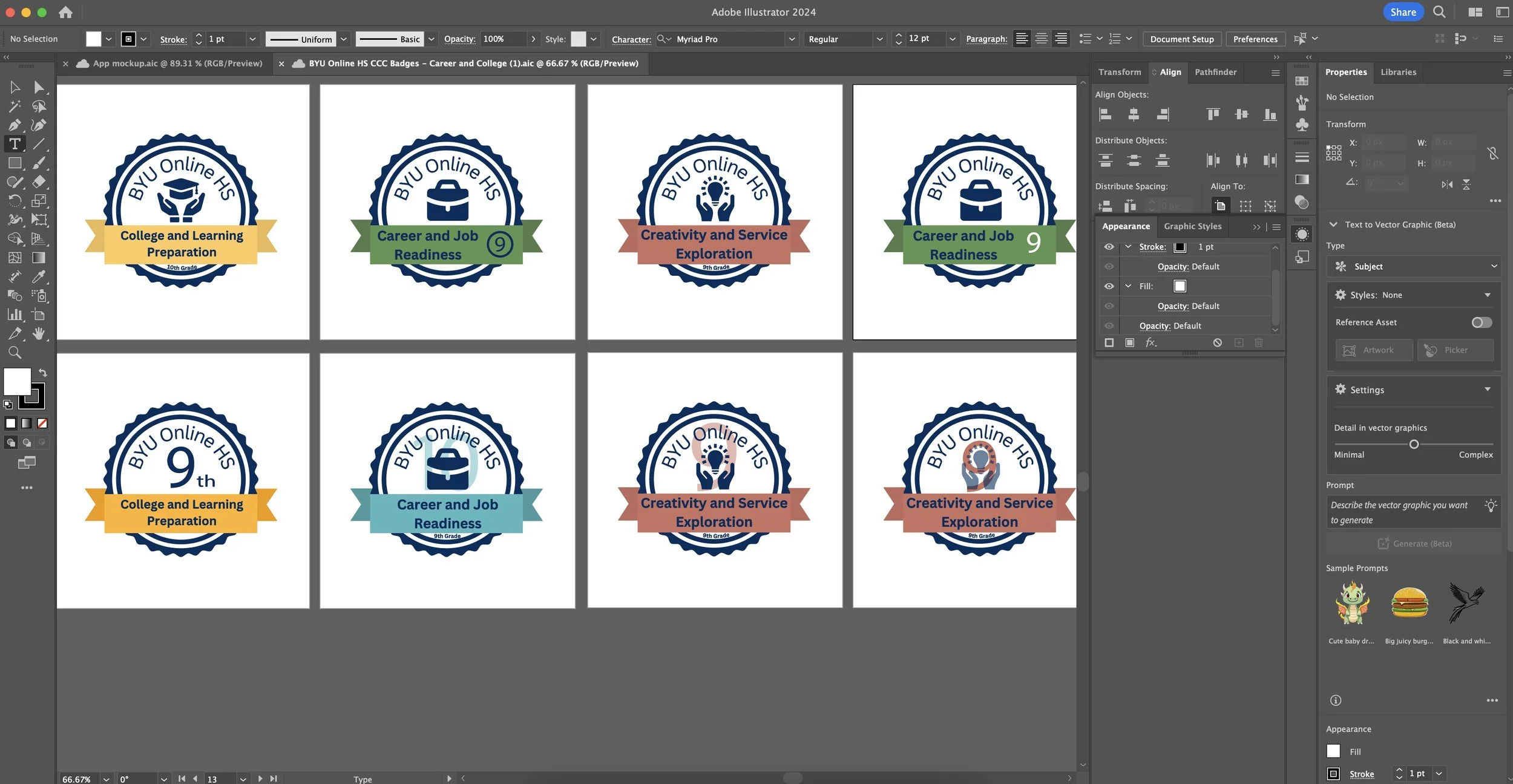This screenshot has height=784, width=1513.
Task: Switch to App mockup.aic document tab
Action: 177,64
